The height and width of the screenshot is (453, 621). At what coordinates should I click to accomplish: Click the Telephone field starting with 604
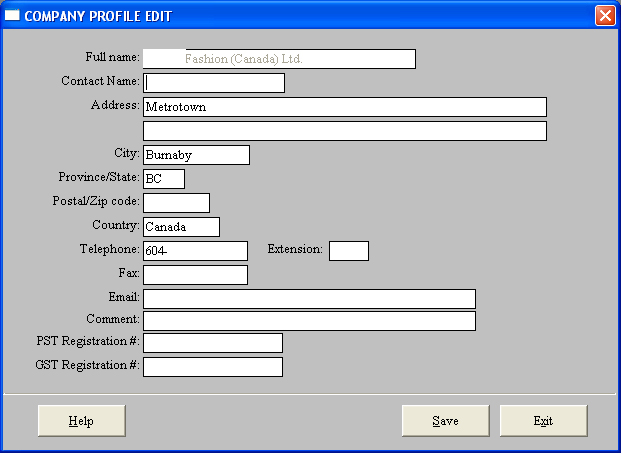[x=195, y=251]
